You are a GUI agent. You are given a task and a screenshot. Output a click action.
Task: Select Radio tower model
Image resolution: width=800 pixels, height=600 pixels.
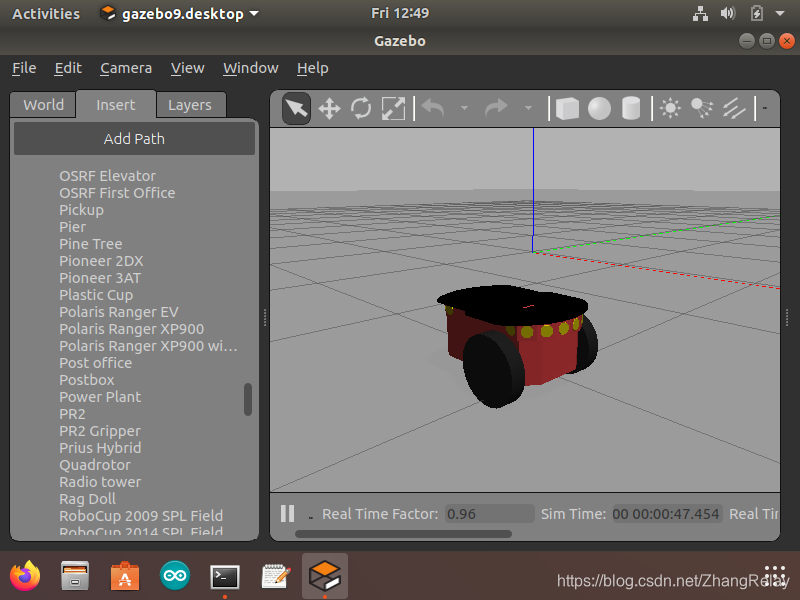pos(100,482)
